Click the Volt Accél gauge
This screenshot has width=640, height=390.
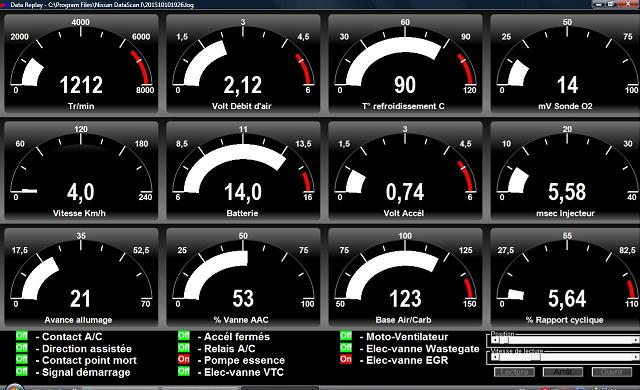(x=405, y=171)
